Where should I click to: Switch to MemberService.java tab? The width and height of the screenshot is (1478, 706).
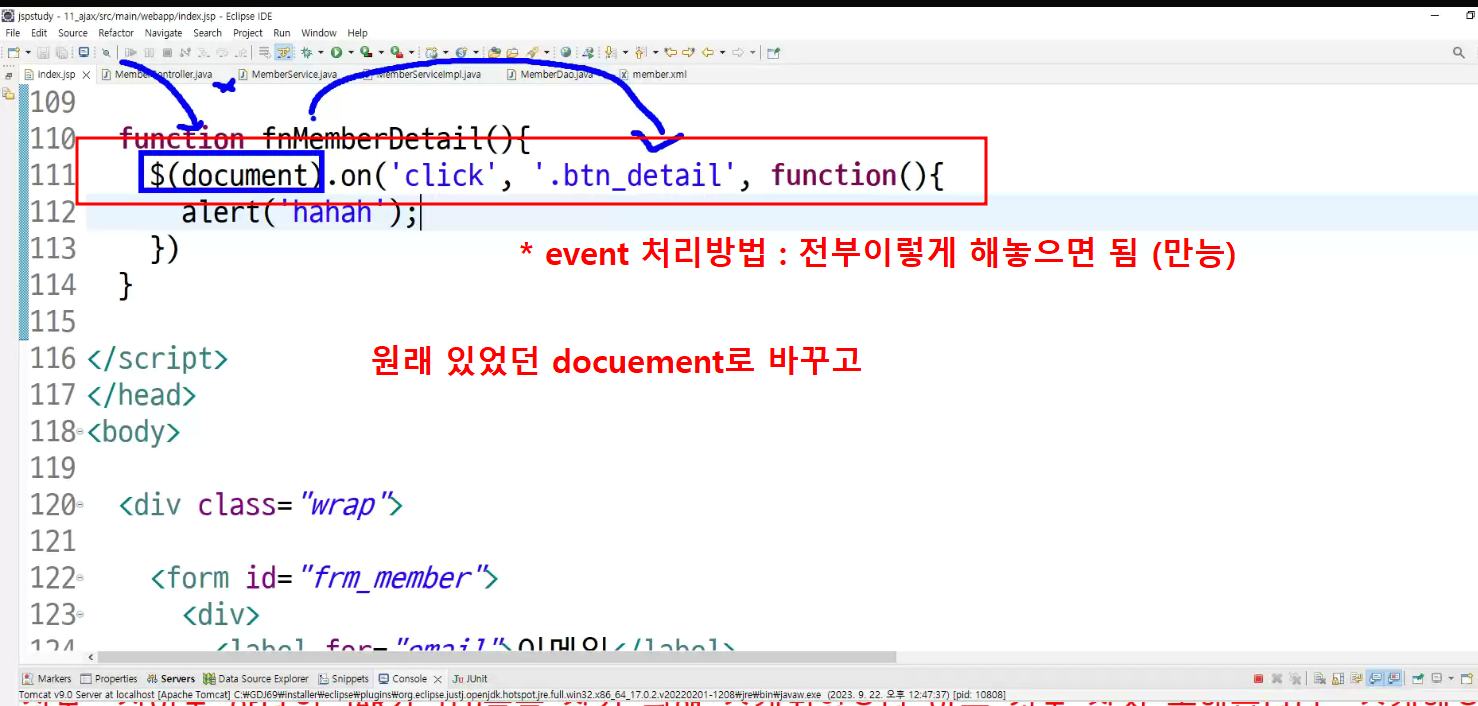286,74
